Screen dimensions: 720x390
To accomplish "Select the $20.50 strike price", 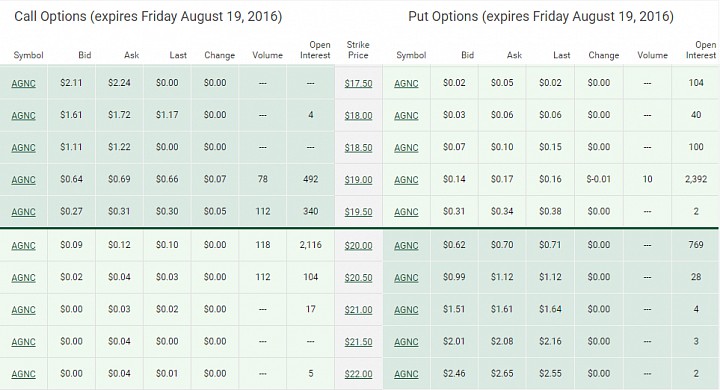I will coord(358,278).
